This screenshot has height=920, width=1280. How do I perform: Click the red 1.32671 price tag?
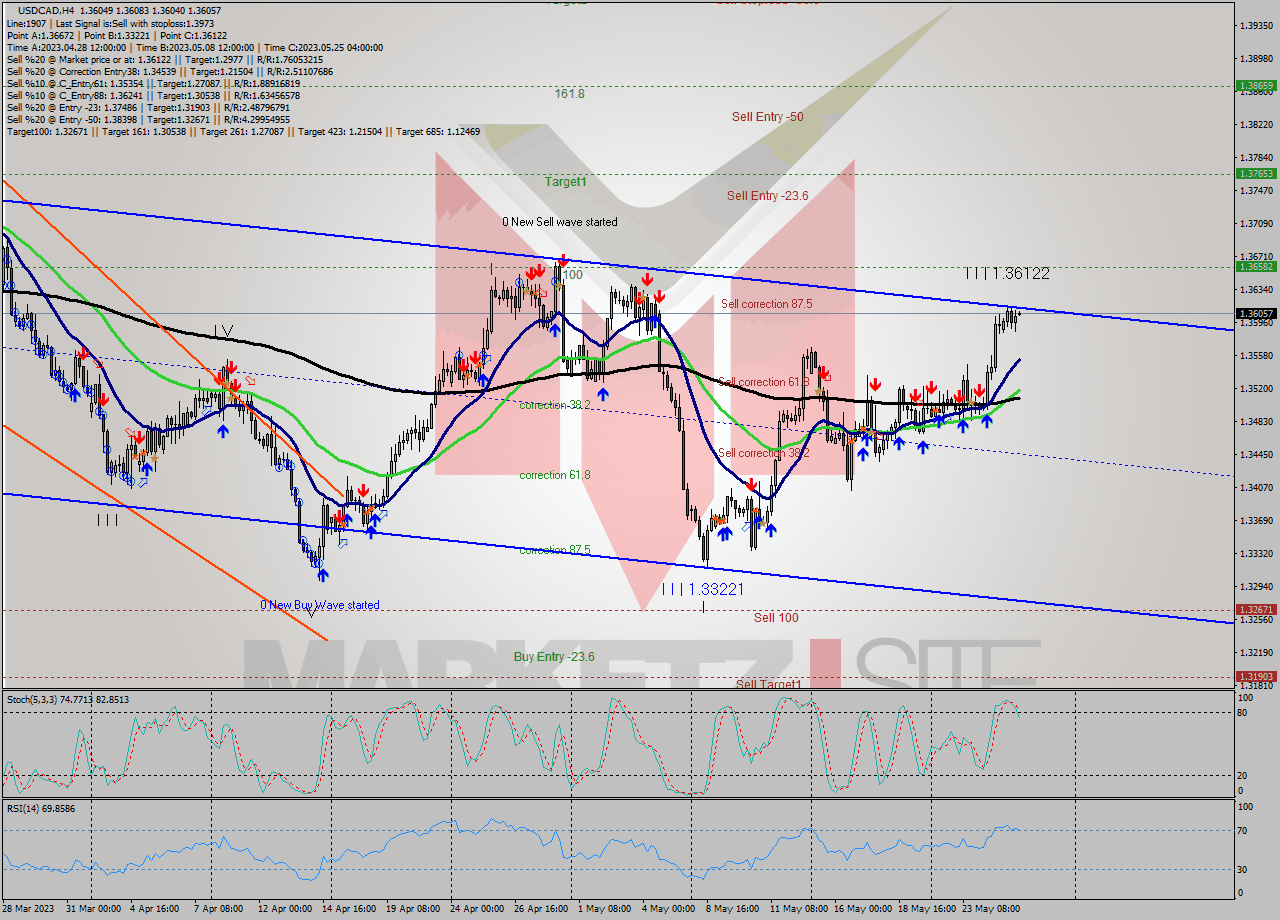point(1258,608)
